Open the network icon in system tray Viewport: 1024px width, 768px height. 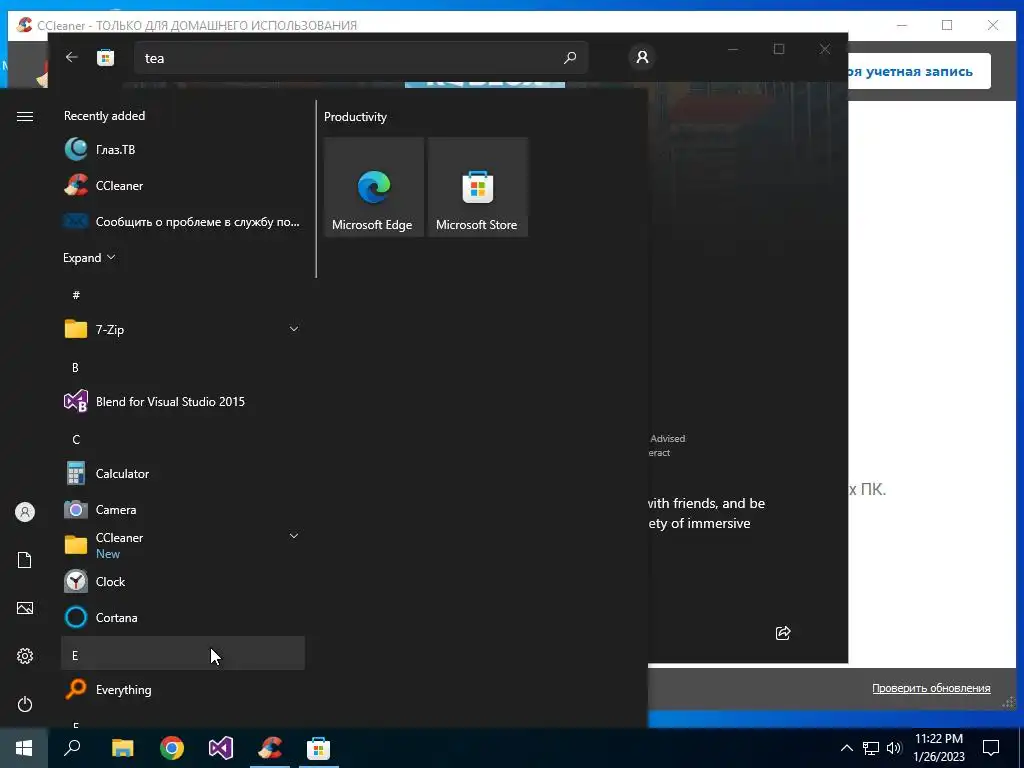tap(871, 748)
